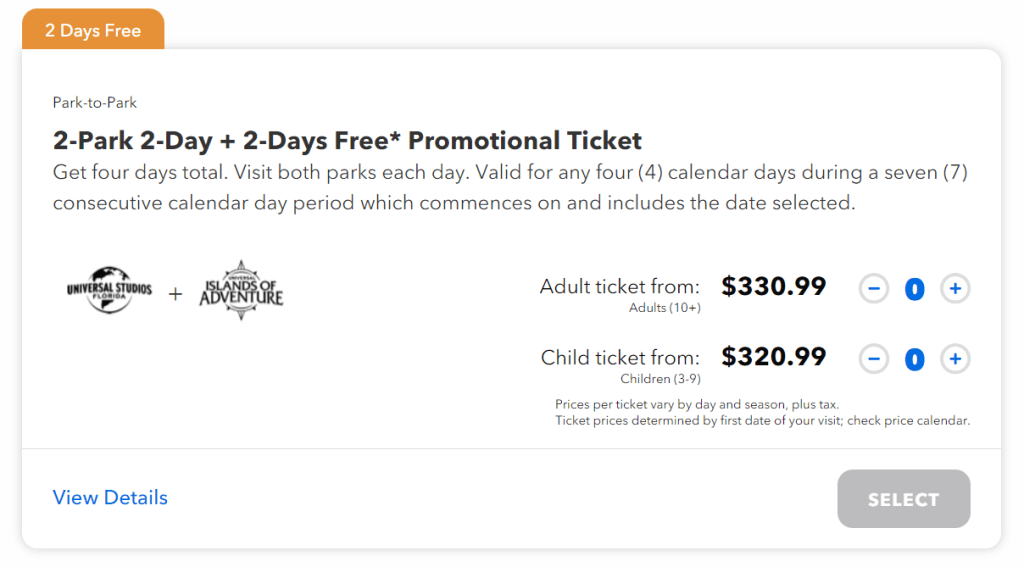1024x567 pixels.
Task: Click the Universal Studios Florida logo
Action: click(x=109, y=289)
